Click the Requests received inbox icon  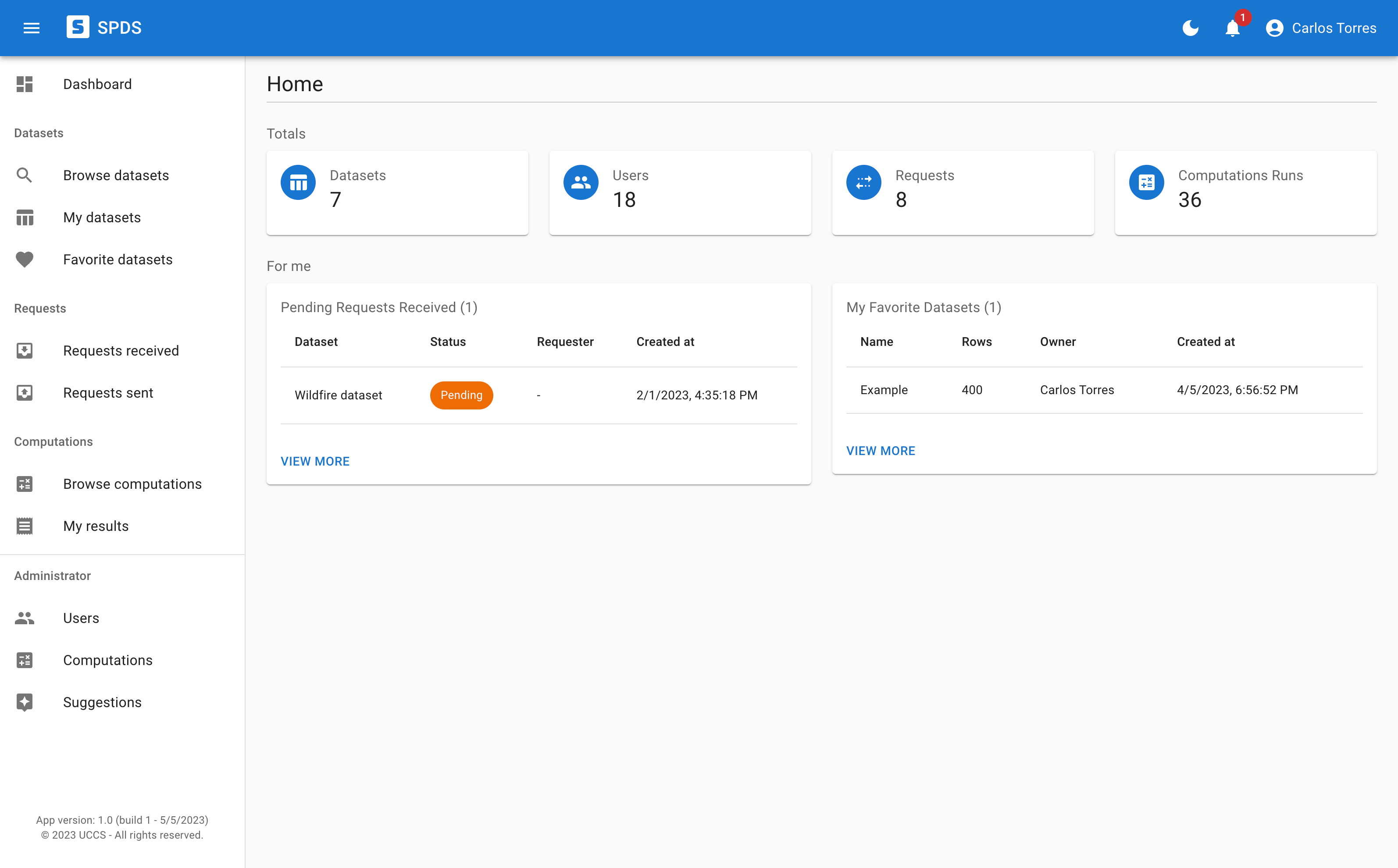25,351
